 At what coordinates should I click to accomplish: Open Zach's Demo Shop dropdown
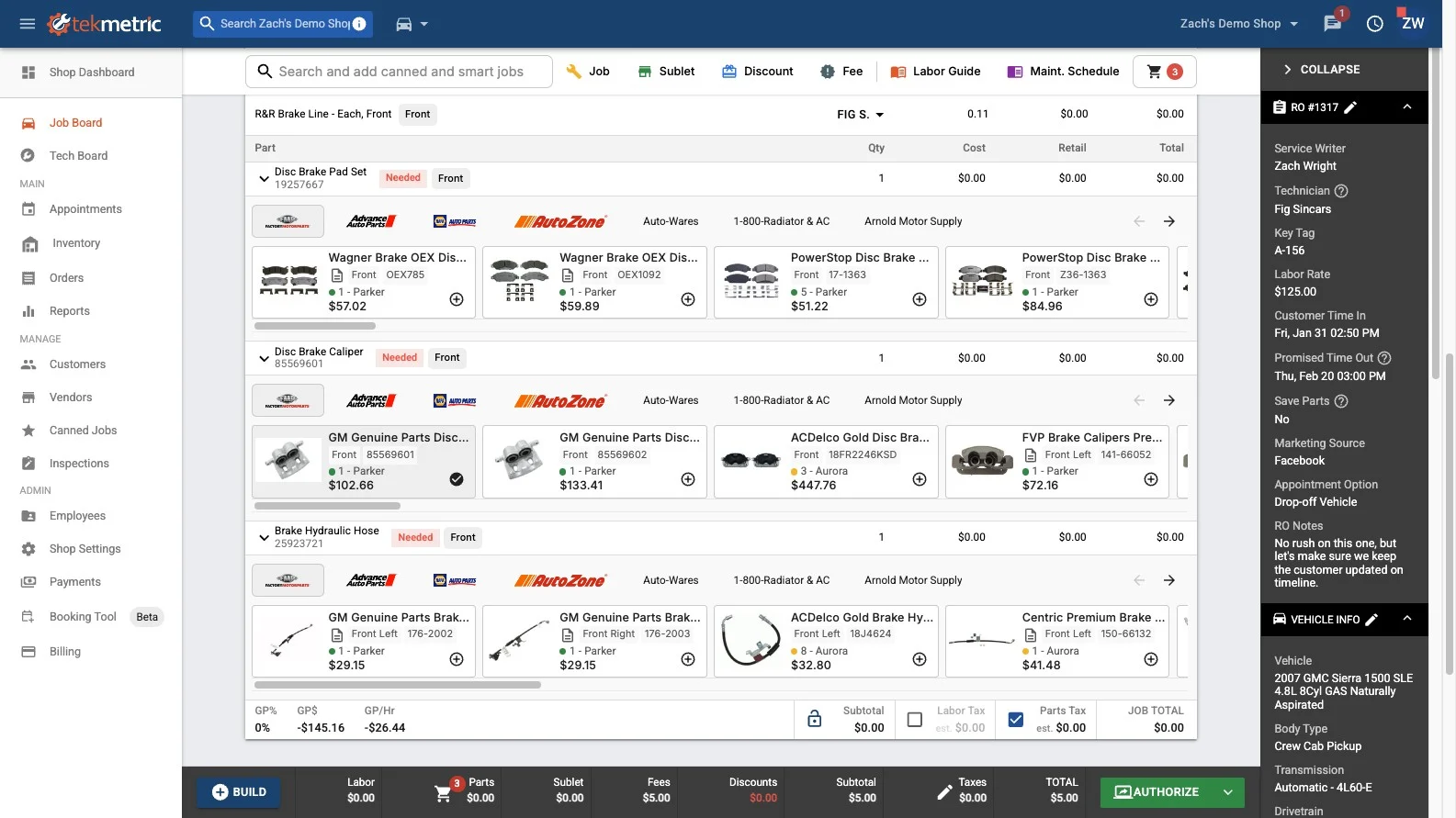tap(1239, 24)
